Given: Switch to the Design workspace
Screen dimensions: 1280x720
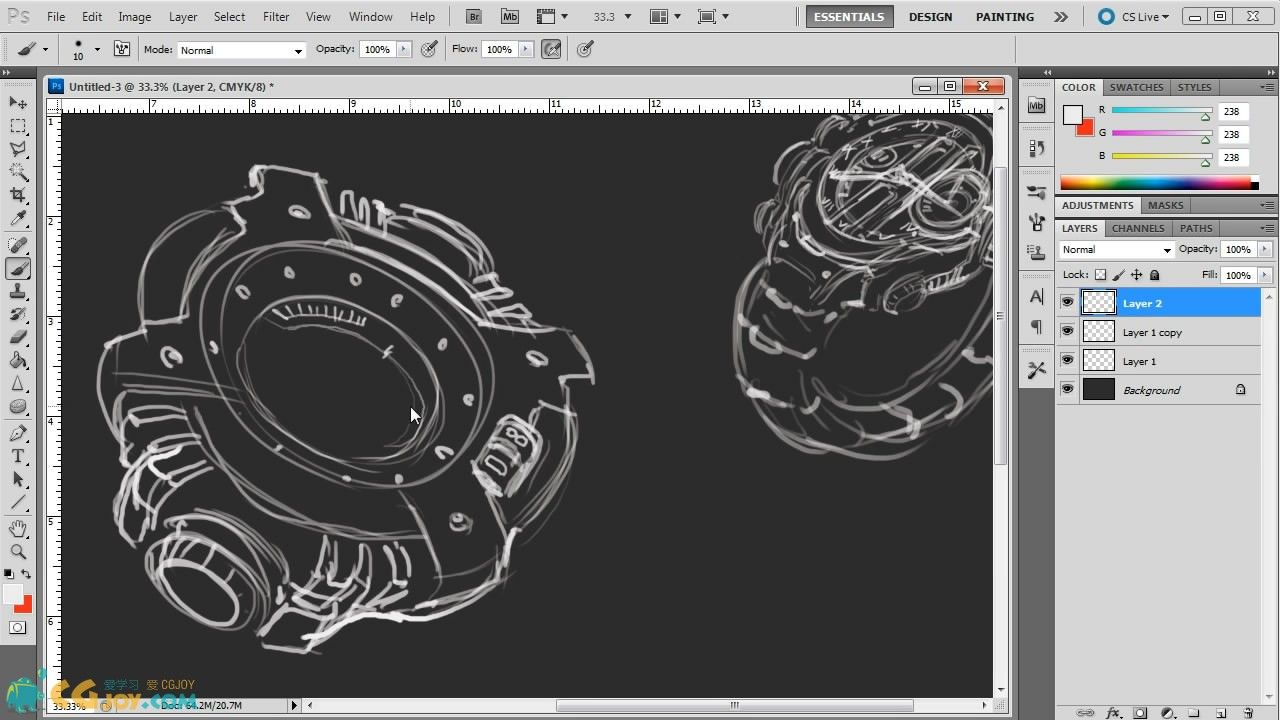Looking at the screenshot, I should 930,17.
